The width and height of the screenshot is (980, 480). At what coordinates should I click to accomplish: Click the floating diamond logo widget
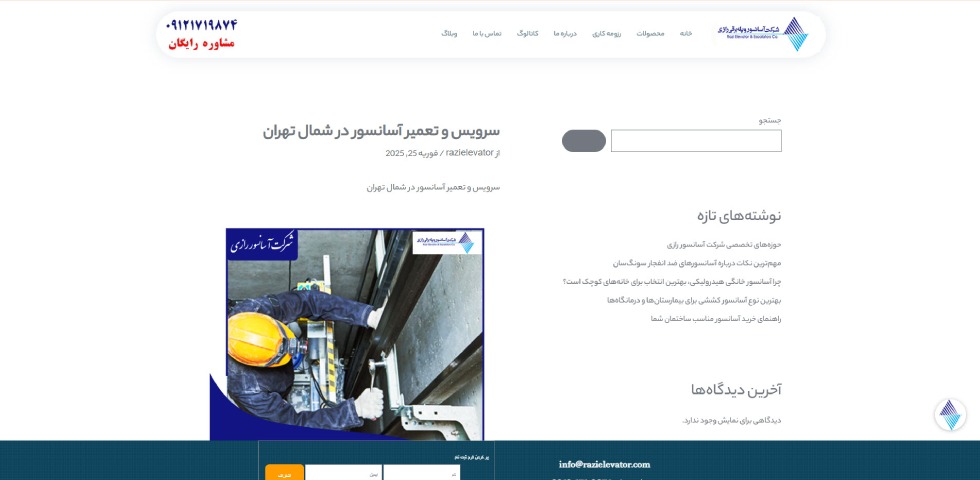949,415
